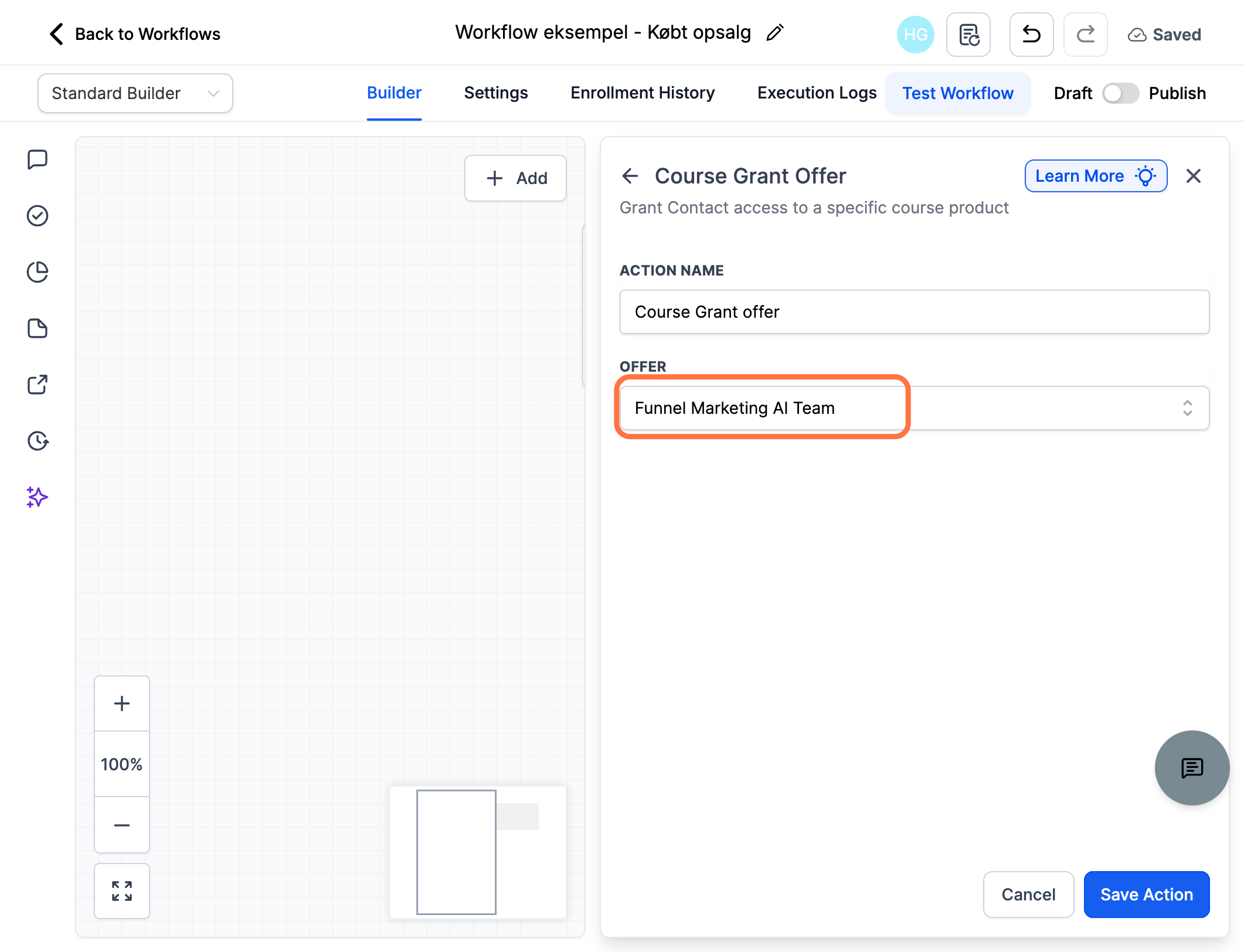Click the Test Workflow button
This screenshot has width=1244, height=952.
point(958,93)
